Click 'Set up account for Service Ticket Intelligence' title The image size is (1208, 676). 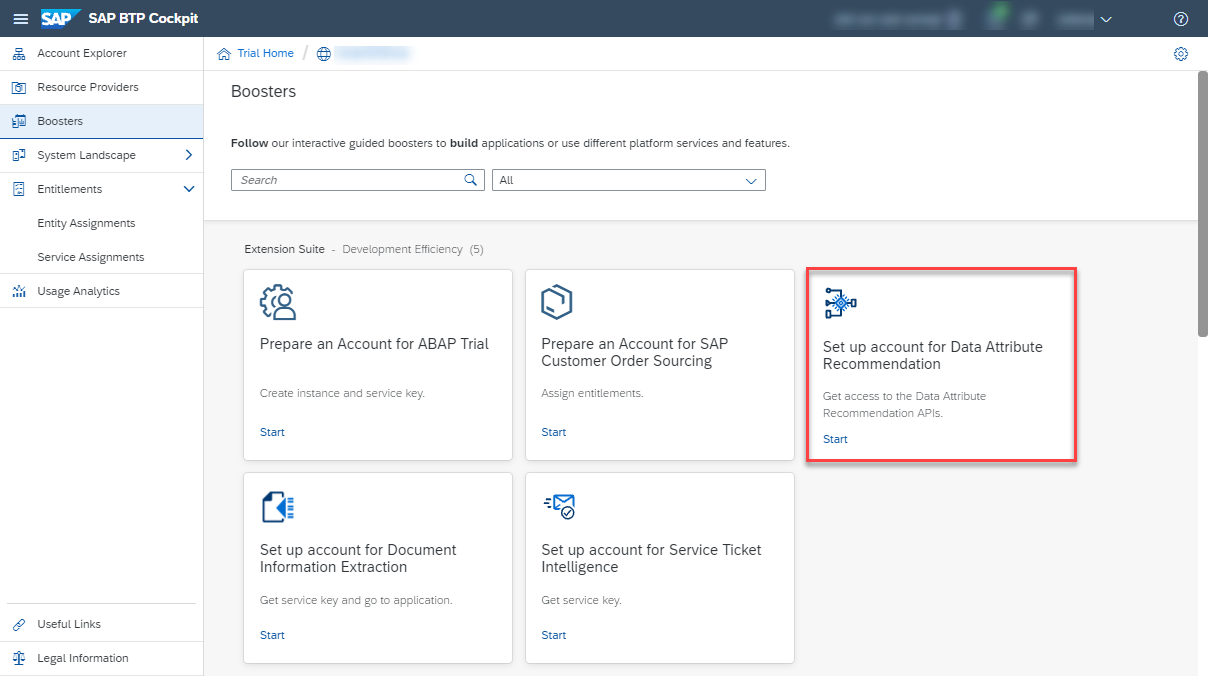[651, 558]
